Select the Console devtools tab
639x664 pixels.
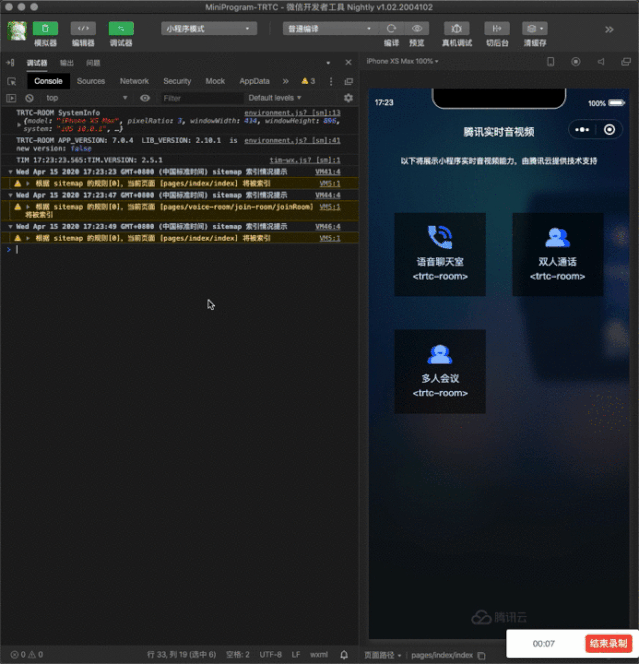[48, 81]
